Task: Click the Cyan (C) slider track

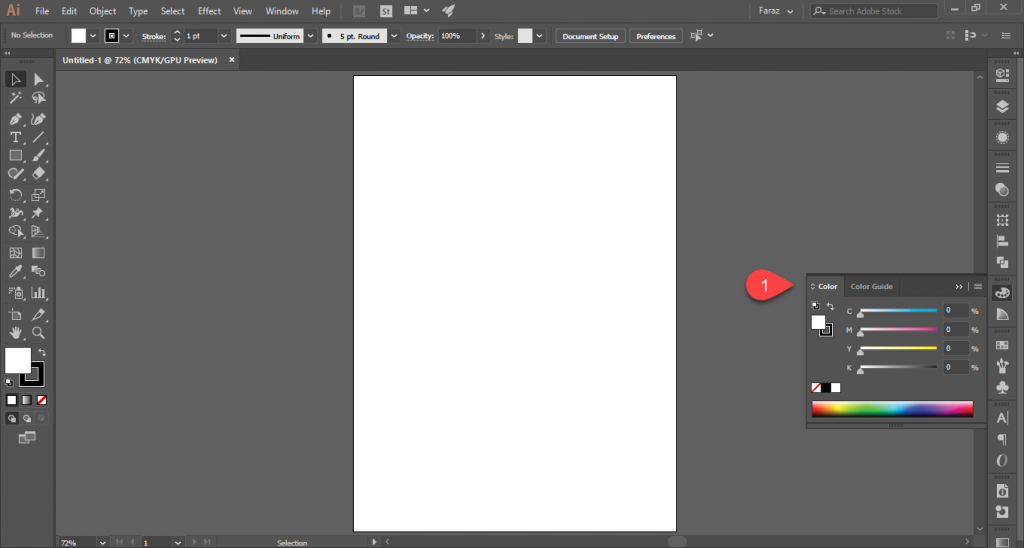Action: (x=898, y=311)
